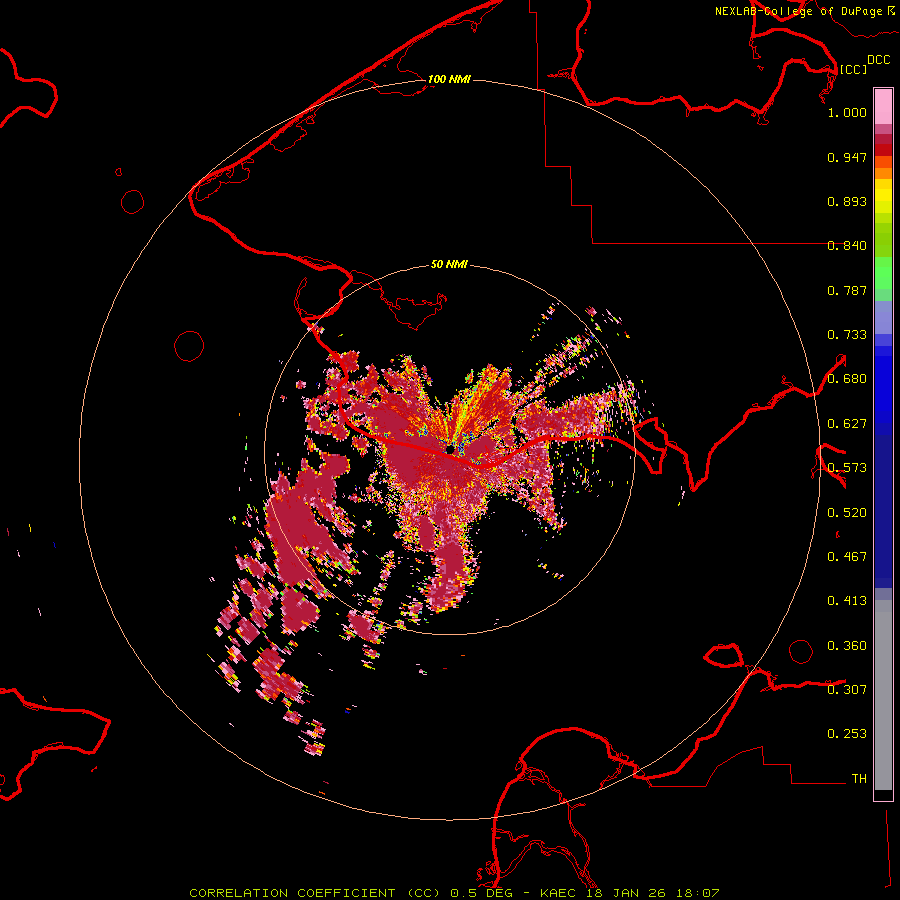The image size is (900, 900).
Task: Click the 18 JAN 26 18:07 timestamp
Action: pos(653,893)
